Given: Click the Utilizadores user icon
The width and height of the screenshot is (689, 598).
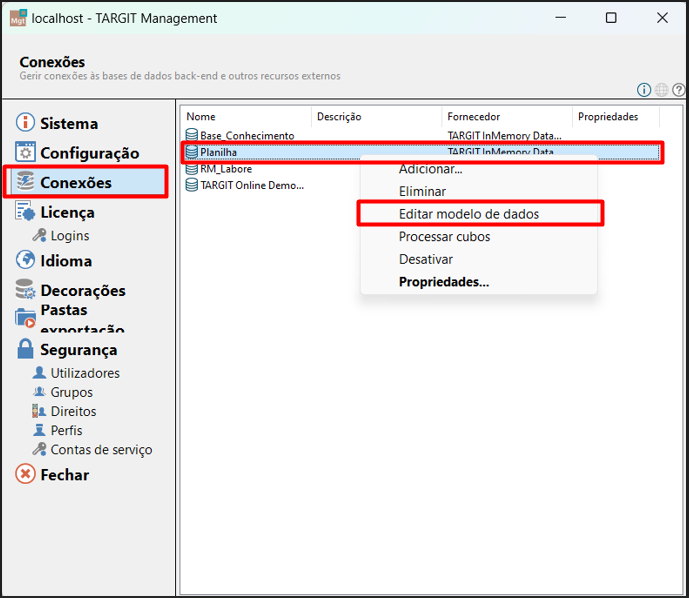Looking at the screenshot, I should click(x=40, y=373).
